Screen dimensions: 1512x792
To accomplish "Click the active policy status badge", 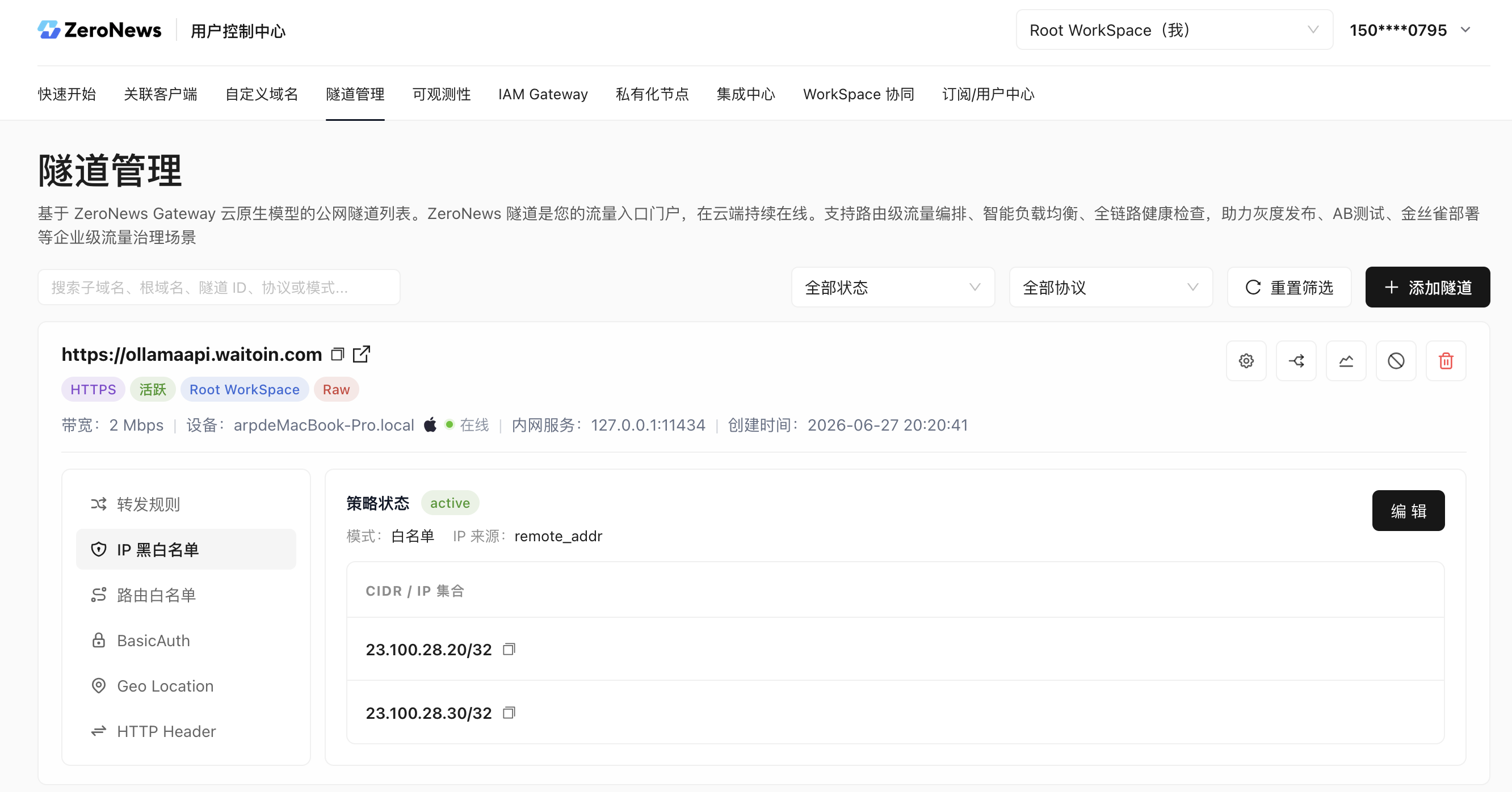I will [450, 503].
